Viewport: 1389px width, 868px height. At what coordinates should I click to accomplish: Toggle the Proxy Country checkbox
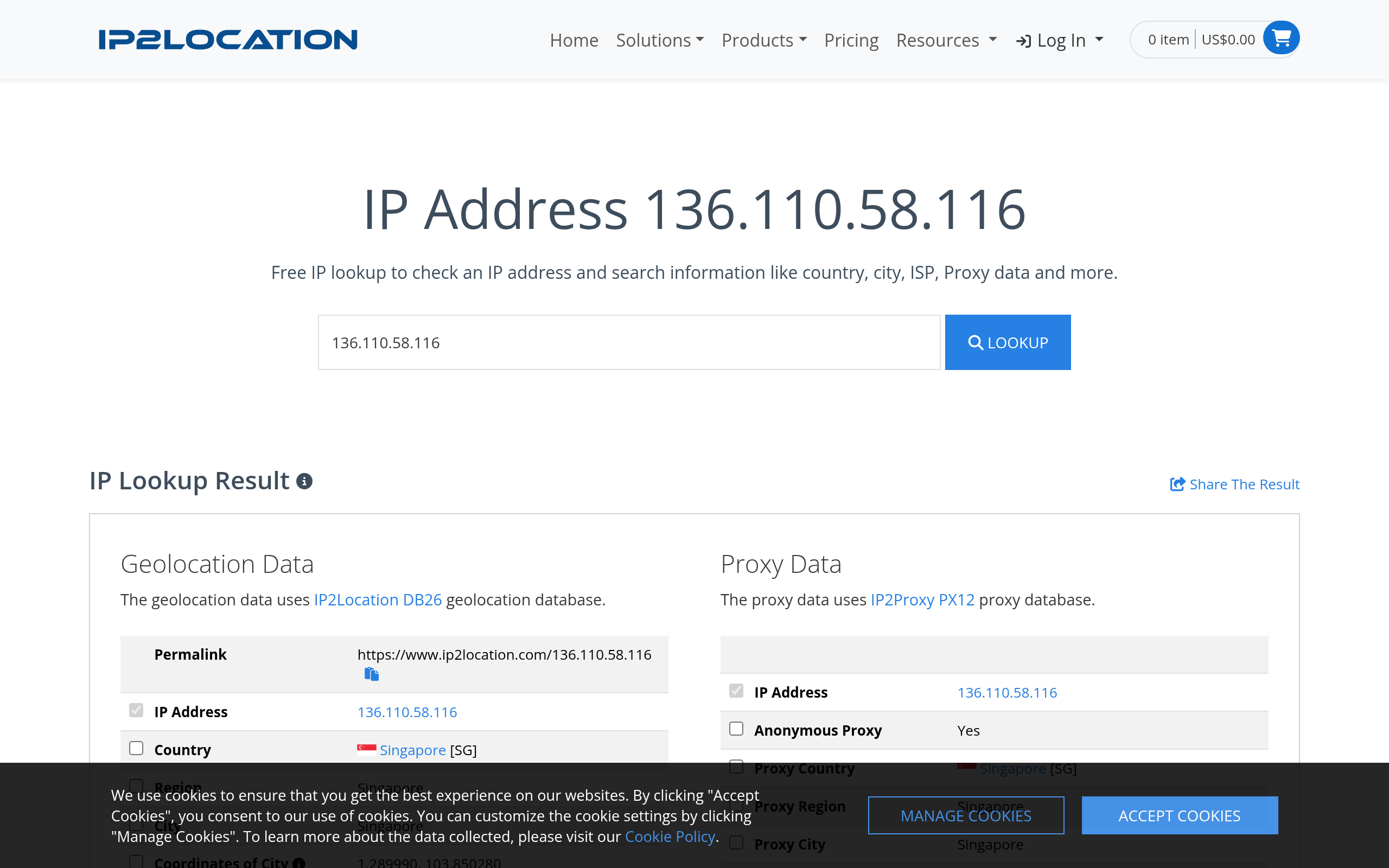click(x=736, y=767)
